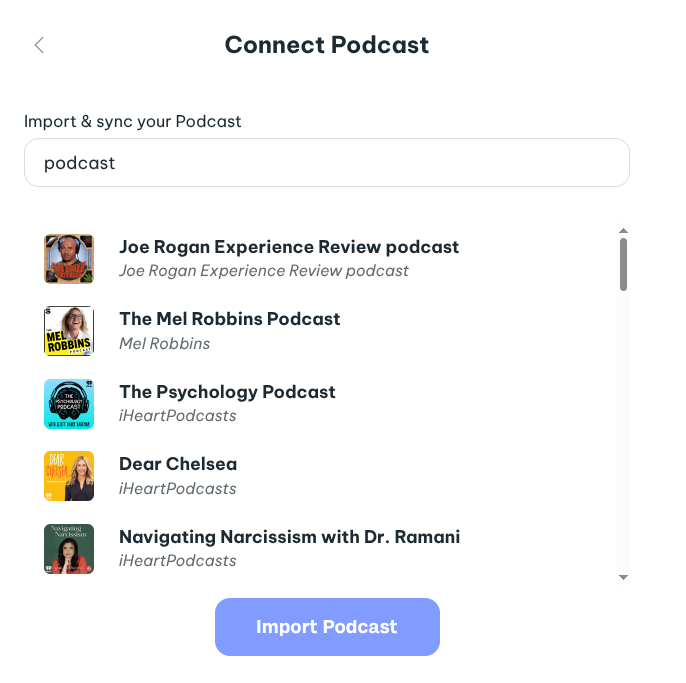Select 'The Mel Robbins Podcast' title
This screenshot has height=683, width=686.
(x=230, y=319)
